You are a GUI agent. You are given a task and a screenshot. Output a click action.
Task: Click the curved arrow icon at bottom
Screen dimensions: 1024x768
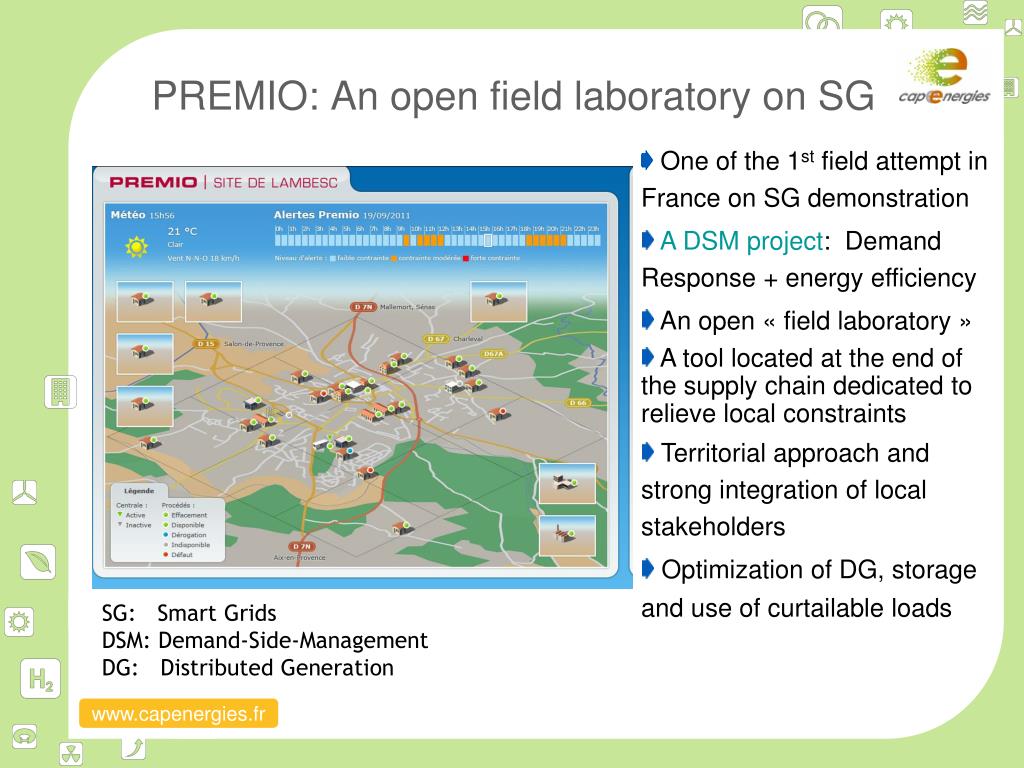click(x=134, y=748)
